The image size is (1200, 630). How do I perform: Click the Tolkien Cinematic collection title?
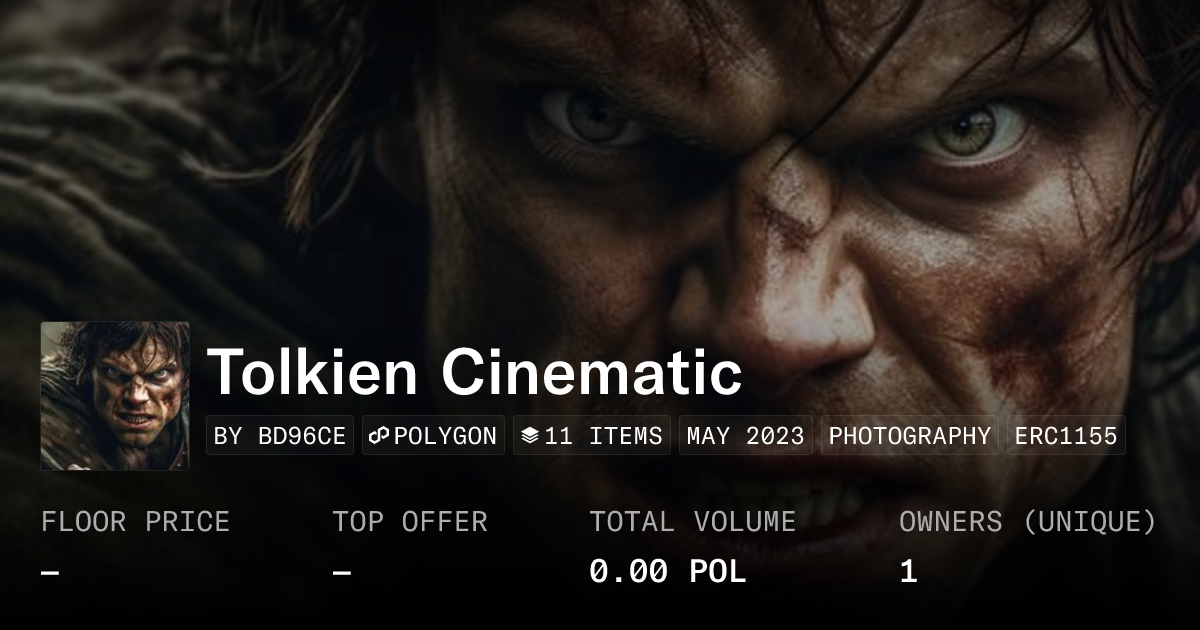click(474, 372)
